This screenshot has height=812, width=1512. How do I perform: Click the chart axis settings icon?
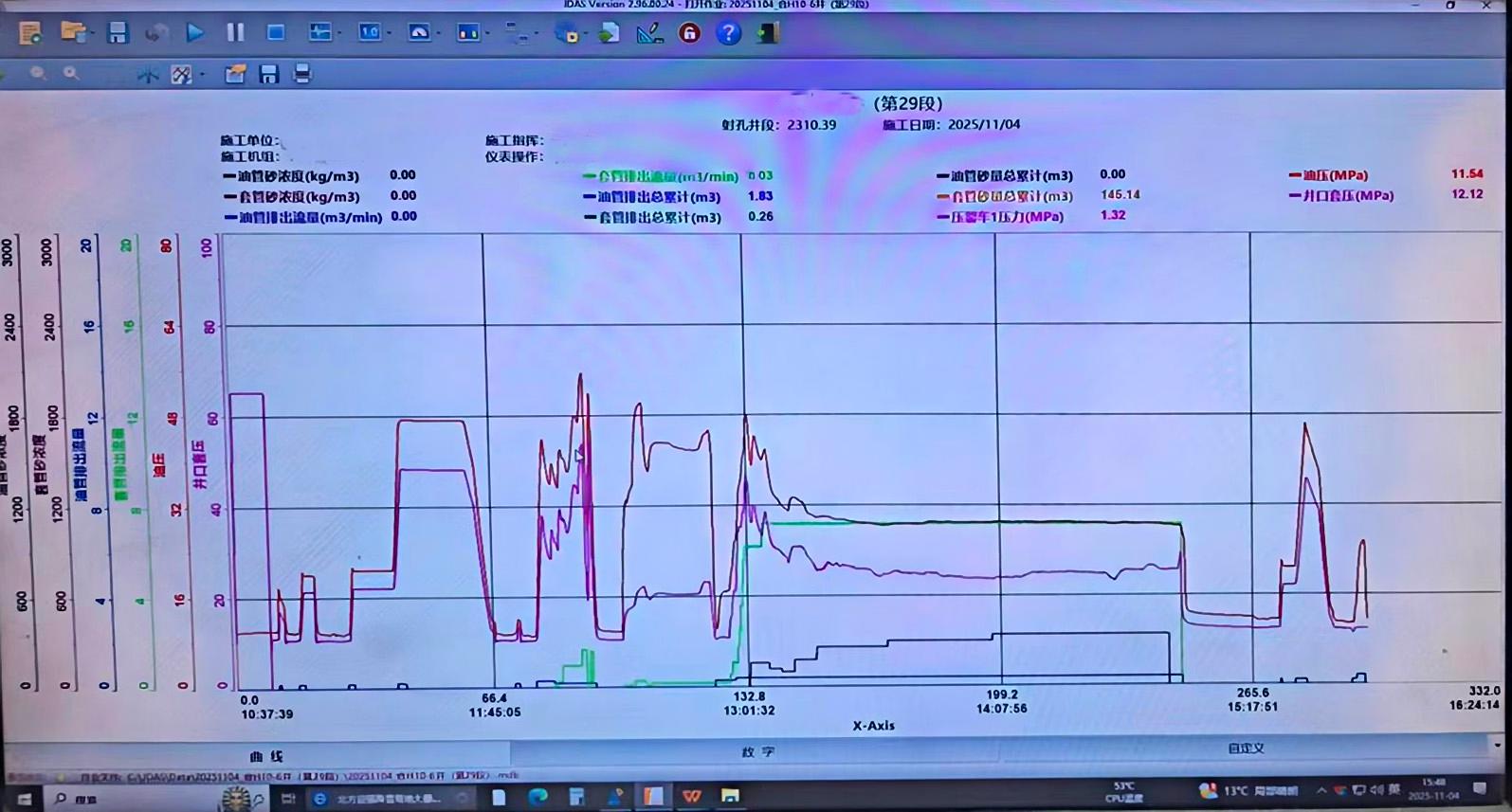(180, 74)
